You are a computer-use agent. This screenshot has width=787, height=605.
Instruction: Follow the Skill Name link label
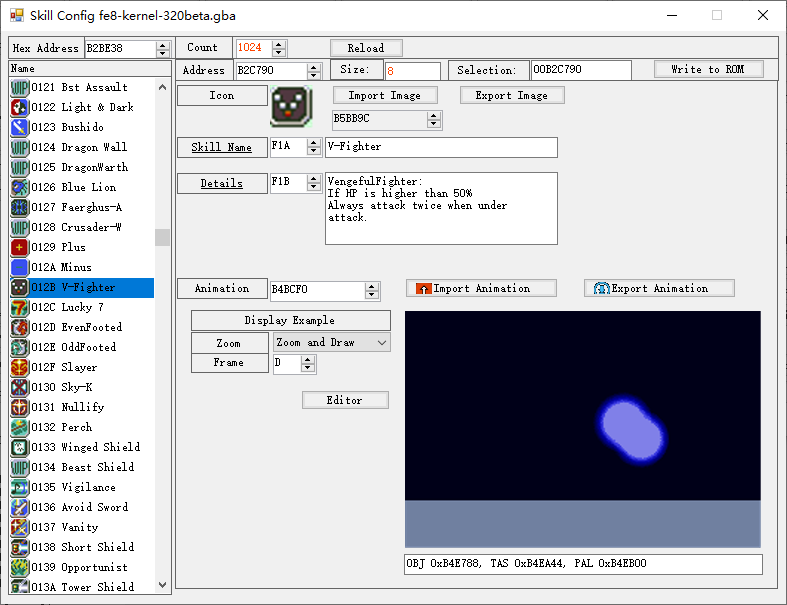pyautogui.click(x=221, y=148)
